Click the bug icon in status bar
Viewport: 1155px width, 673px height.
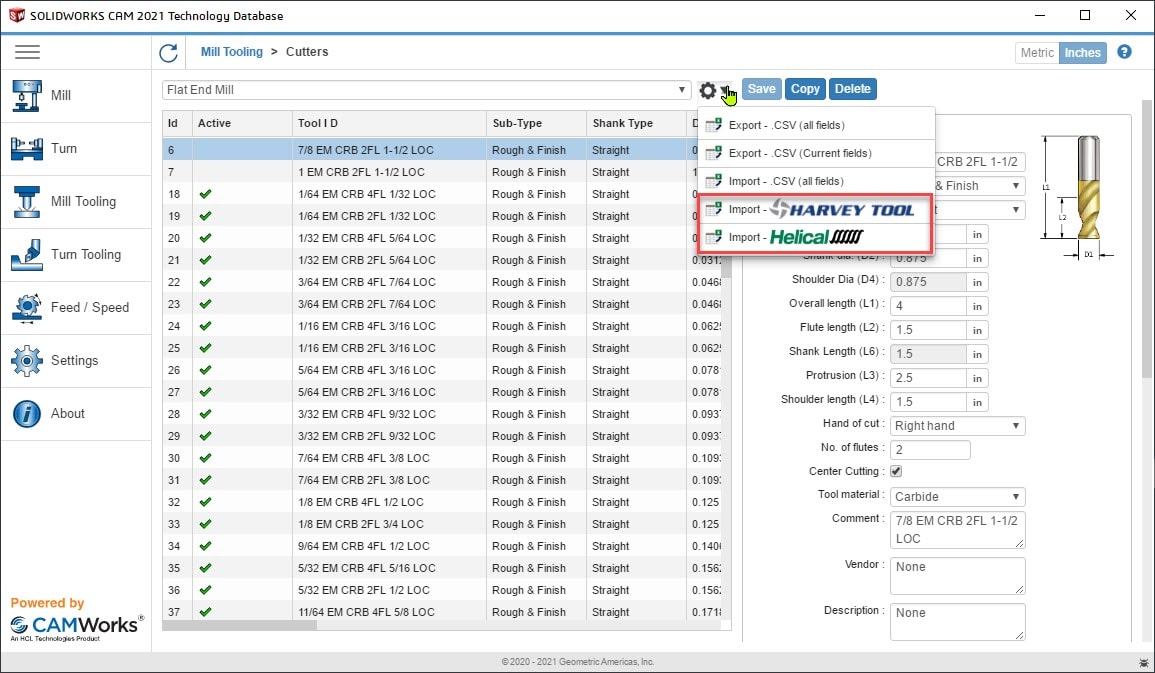point(1143,663)
